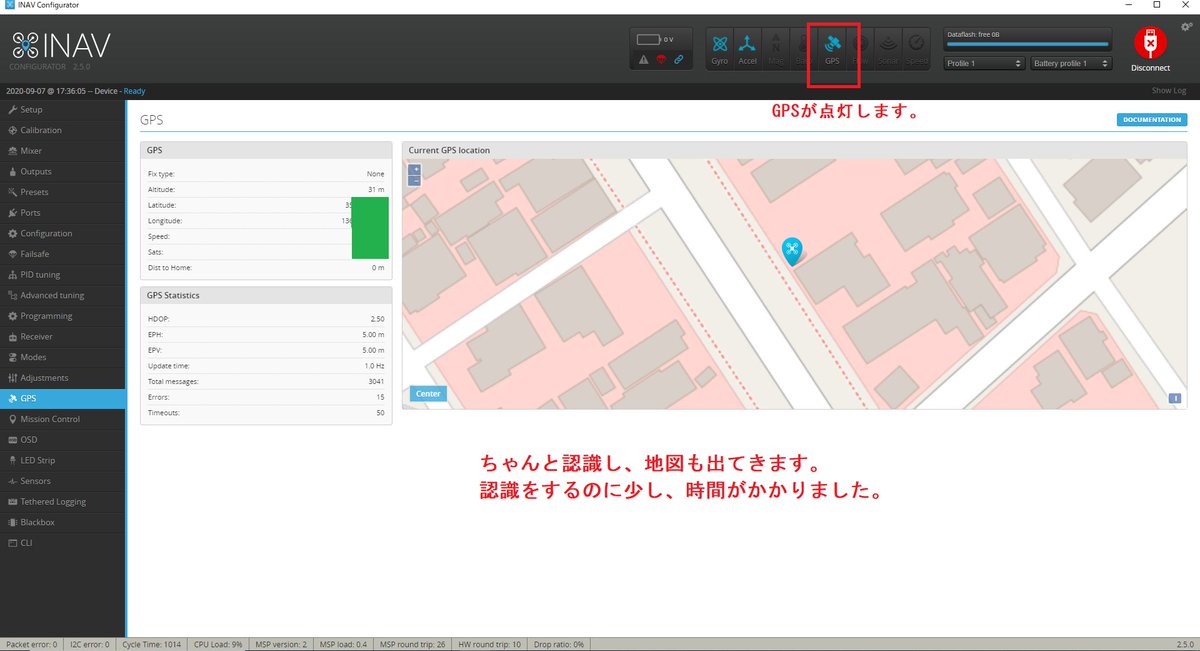
Task: Click CPU Load status entry
Action: pos(217,644)
